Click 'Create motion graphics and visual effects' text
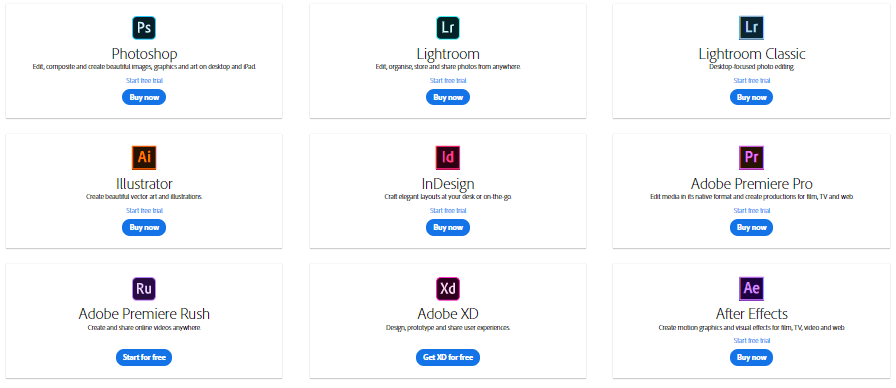 (x=751, y=328)
